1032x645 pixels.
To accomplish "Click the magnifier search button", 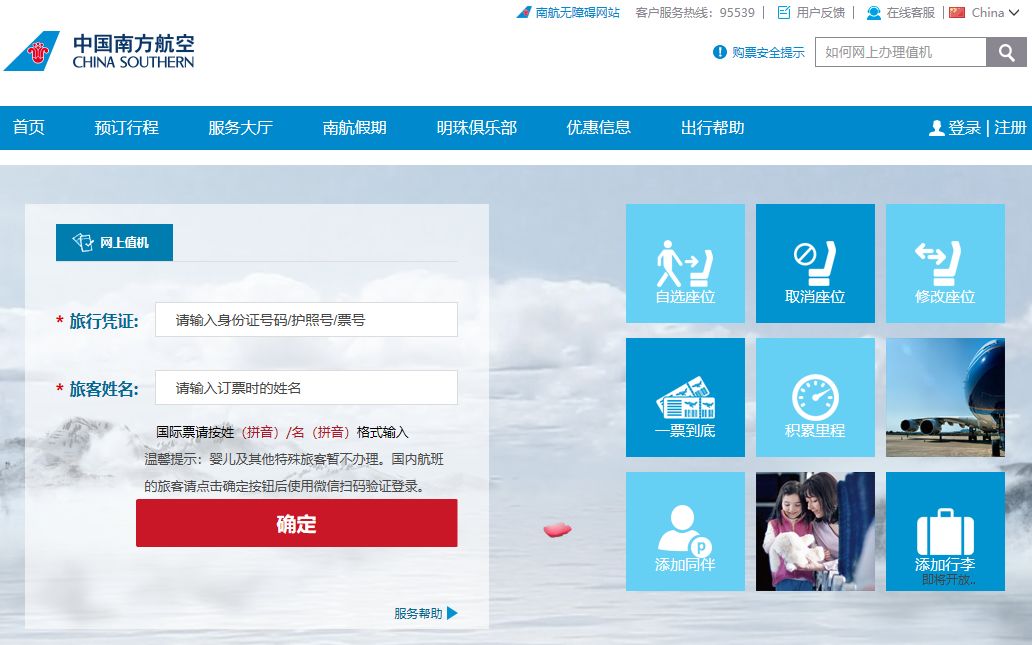I will click(1006, 52).
